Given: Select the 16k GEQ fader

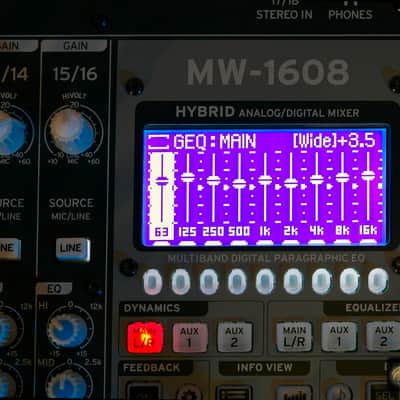Looking at the screenshot, I should (x=368, y=175).
